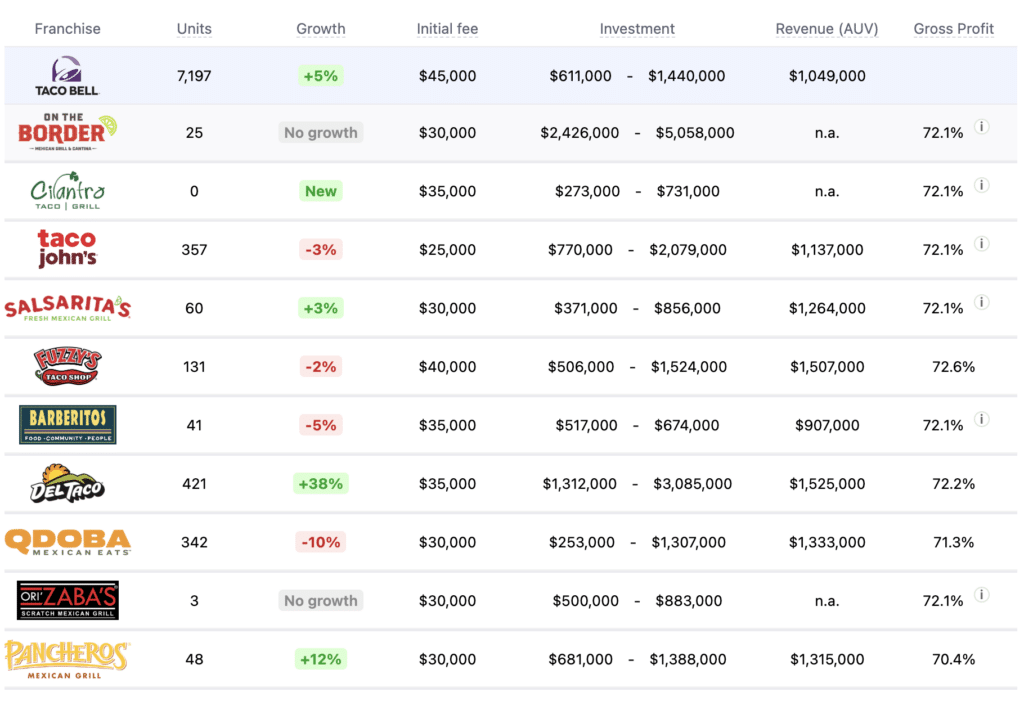Click the Del Taco logo
1024x701 pixels.
click(67, 484)
